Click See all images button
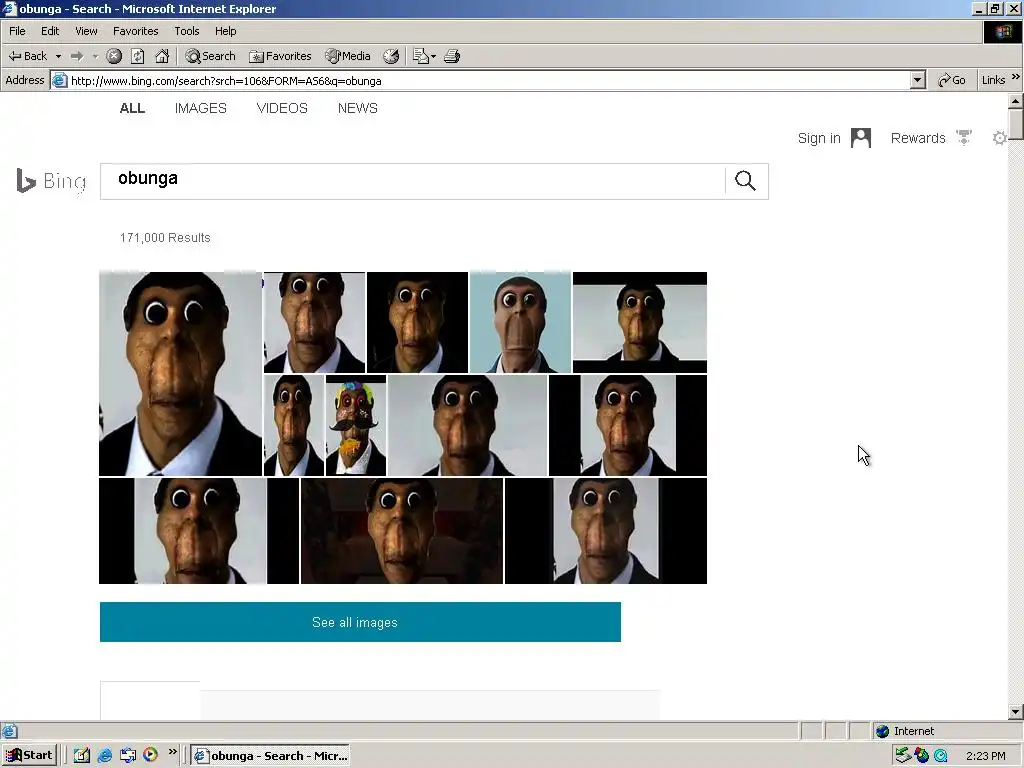This screenshot has height=768, width=1024. point(360,622)
